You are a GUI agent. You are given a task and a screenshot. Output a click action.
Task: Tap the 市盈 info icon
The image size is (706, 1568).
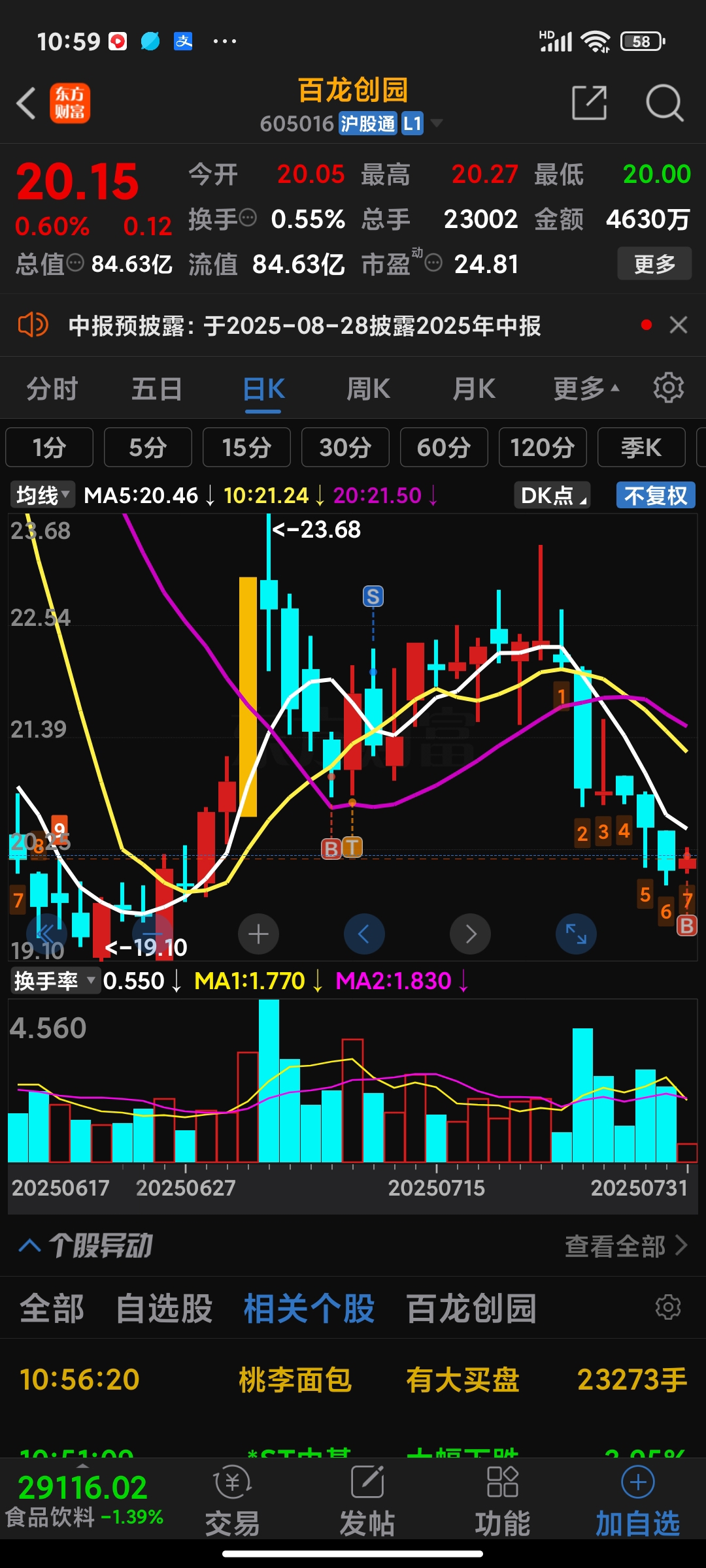(433, 263)
